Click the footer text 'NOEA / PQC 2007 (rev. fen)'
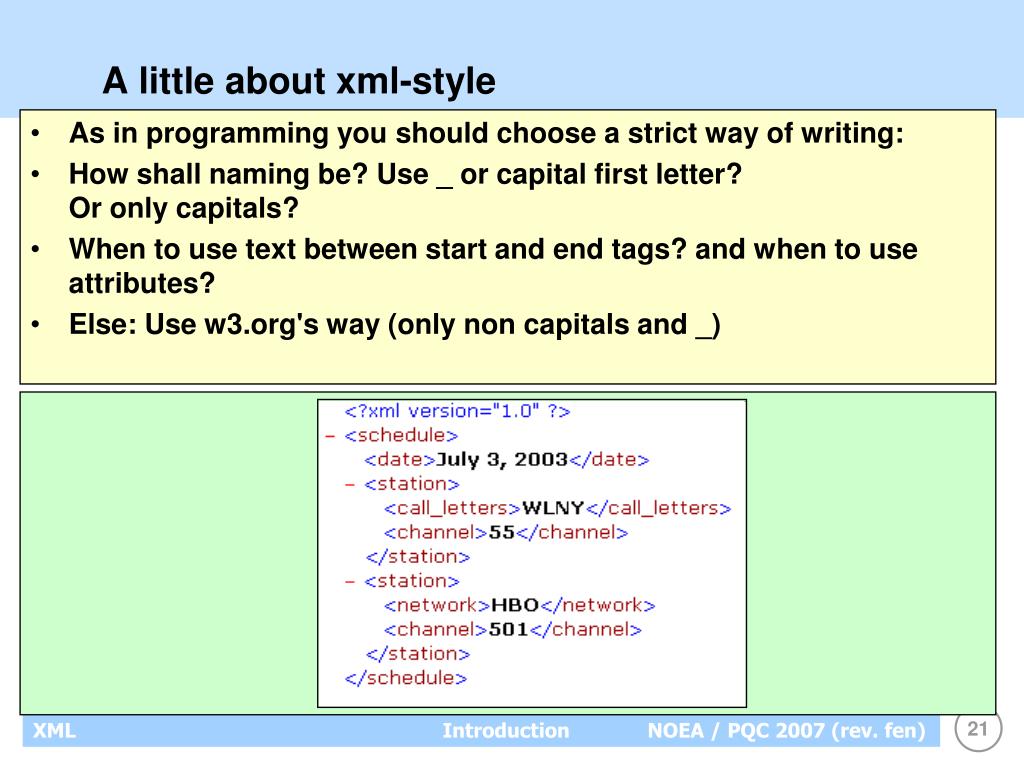The image size is (1024, 768). pos(786,731)
